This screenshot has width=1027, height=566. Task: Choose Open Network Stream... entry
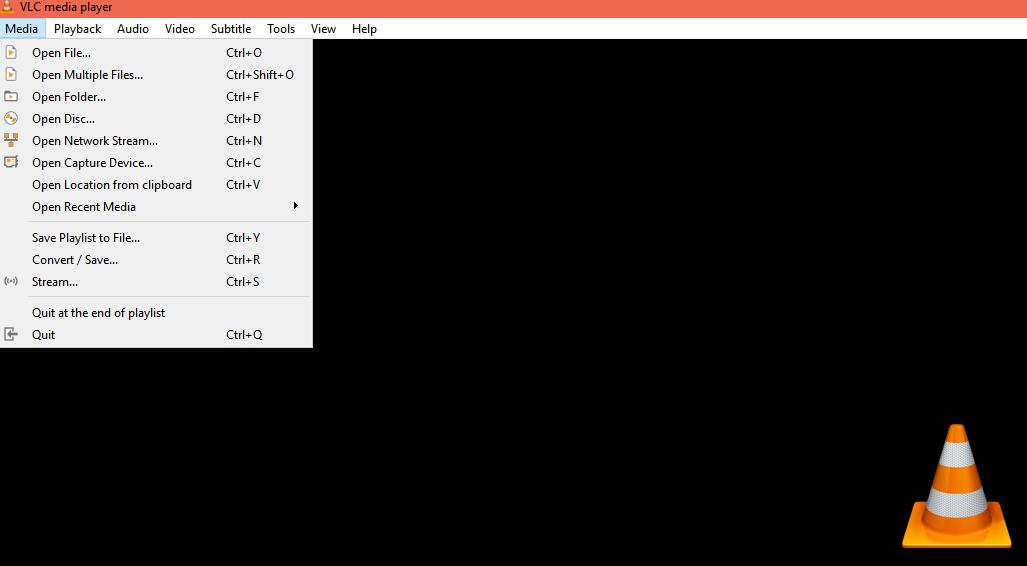click(x=156, y=141)
